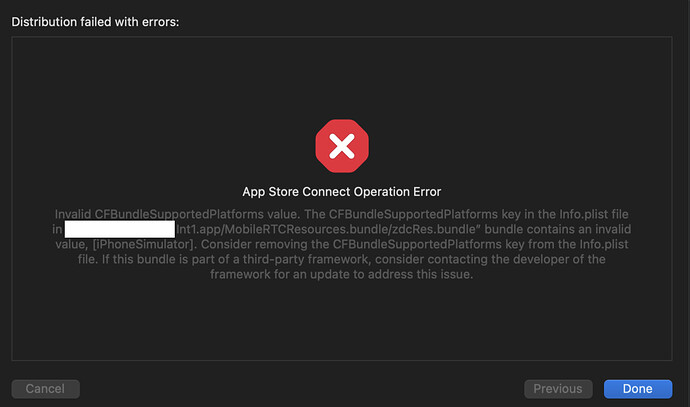Select the [iPhoneSimulator] invalid value text

tap(143, 244)
